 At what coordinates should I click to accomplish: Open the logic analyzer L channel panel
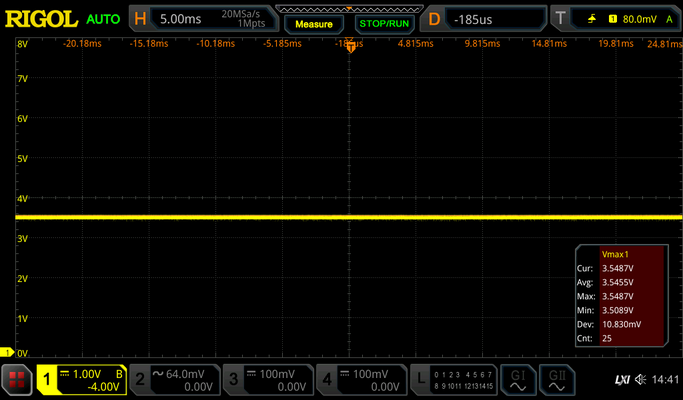421,380
